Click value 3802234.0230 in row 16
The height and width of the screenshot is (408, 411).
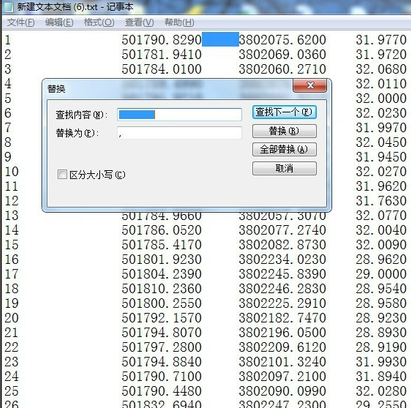282,259
